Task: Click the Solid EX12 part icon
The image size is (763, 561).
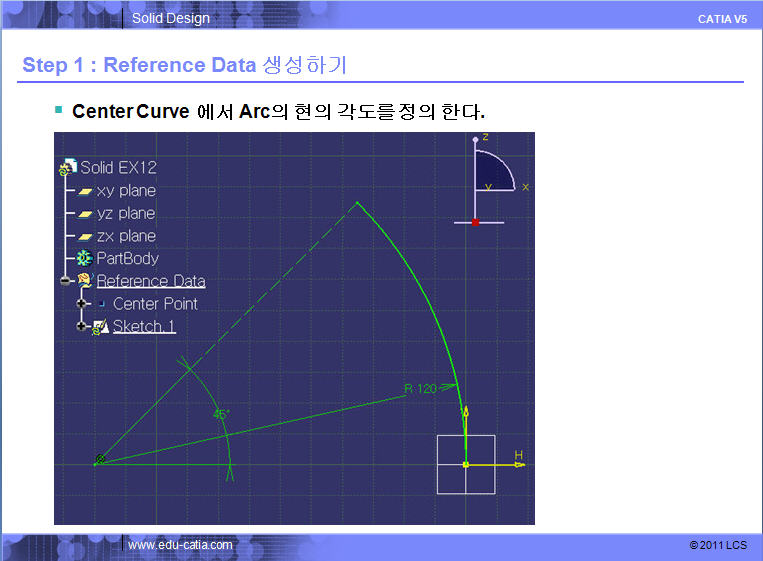Action: coord(68,168)
